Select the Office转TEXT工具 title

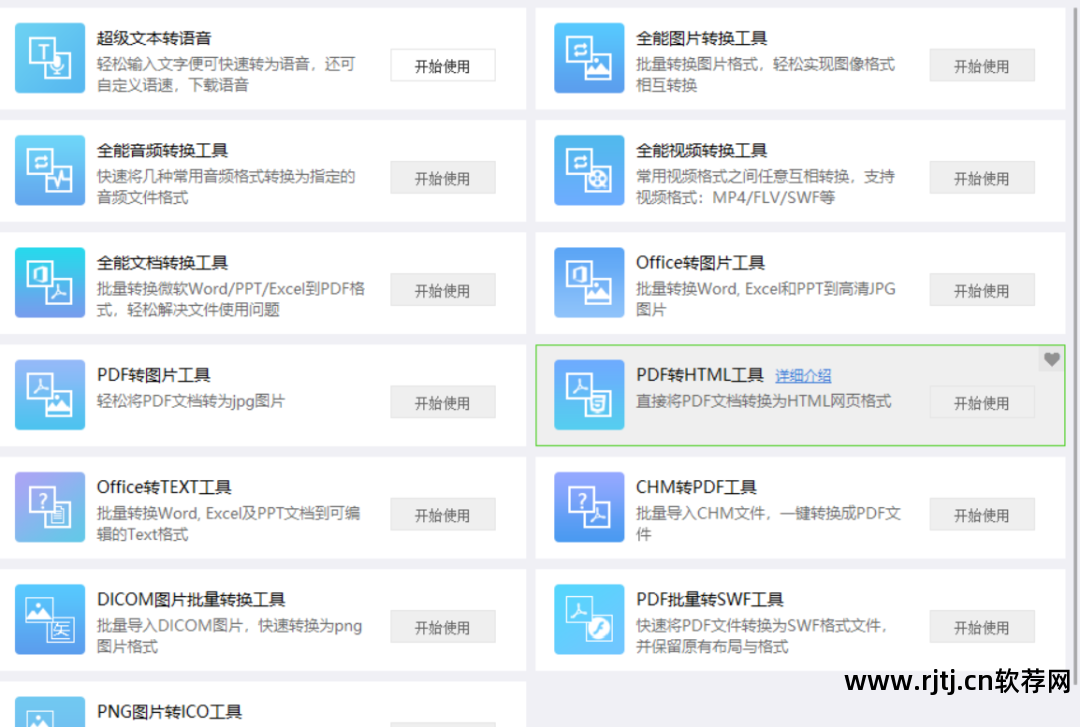164,487
